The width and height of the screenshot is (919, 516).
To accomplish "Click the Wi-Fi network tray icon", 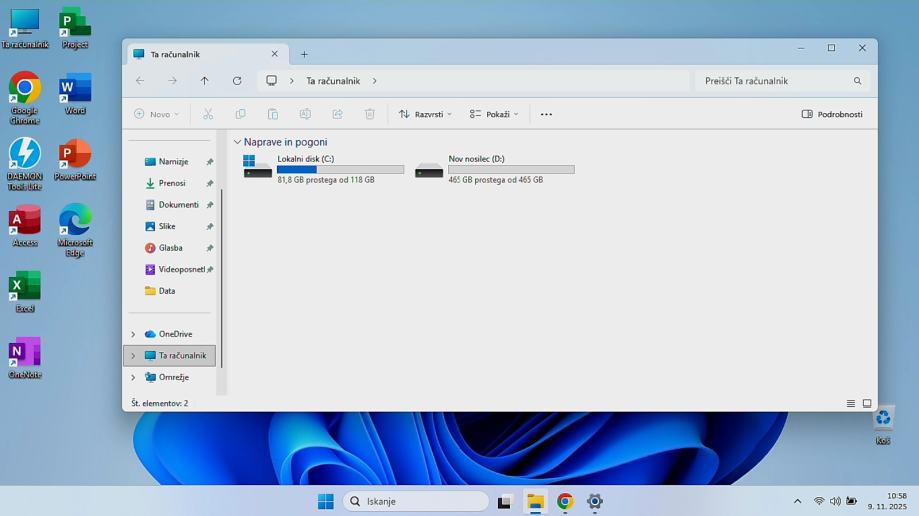I will click(819, 501).
